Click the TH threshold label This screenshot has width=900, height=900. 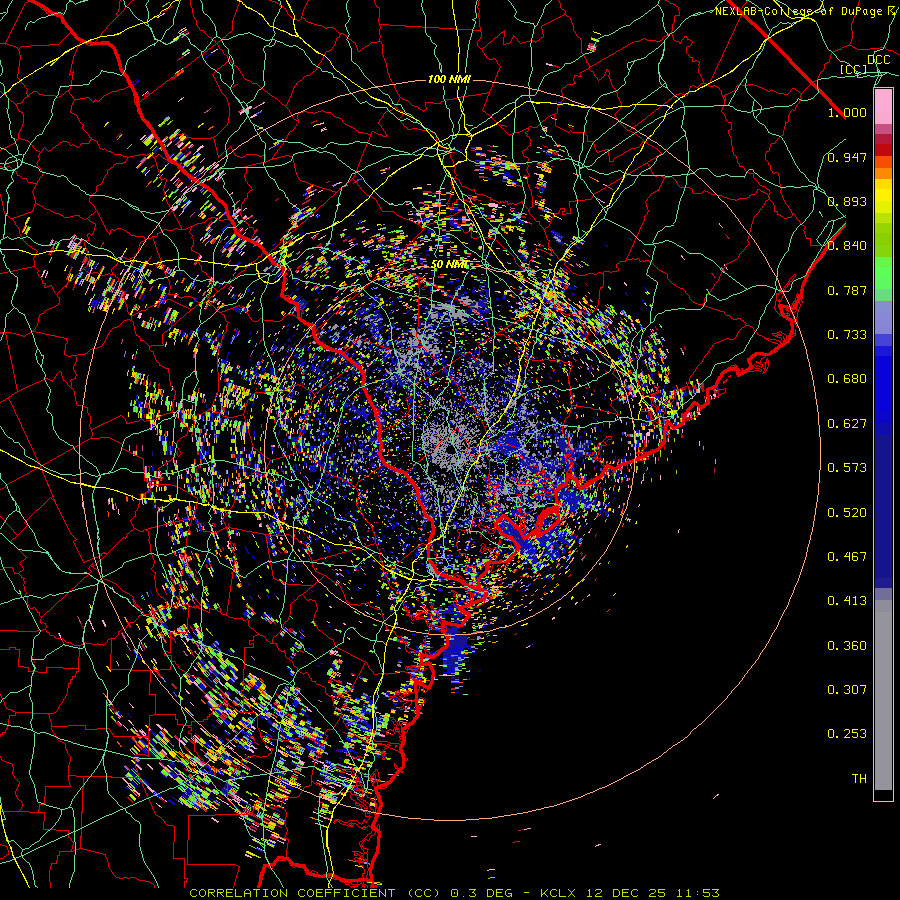click(x=859, y=779)
